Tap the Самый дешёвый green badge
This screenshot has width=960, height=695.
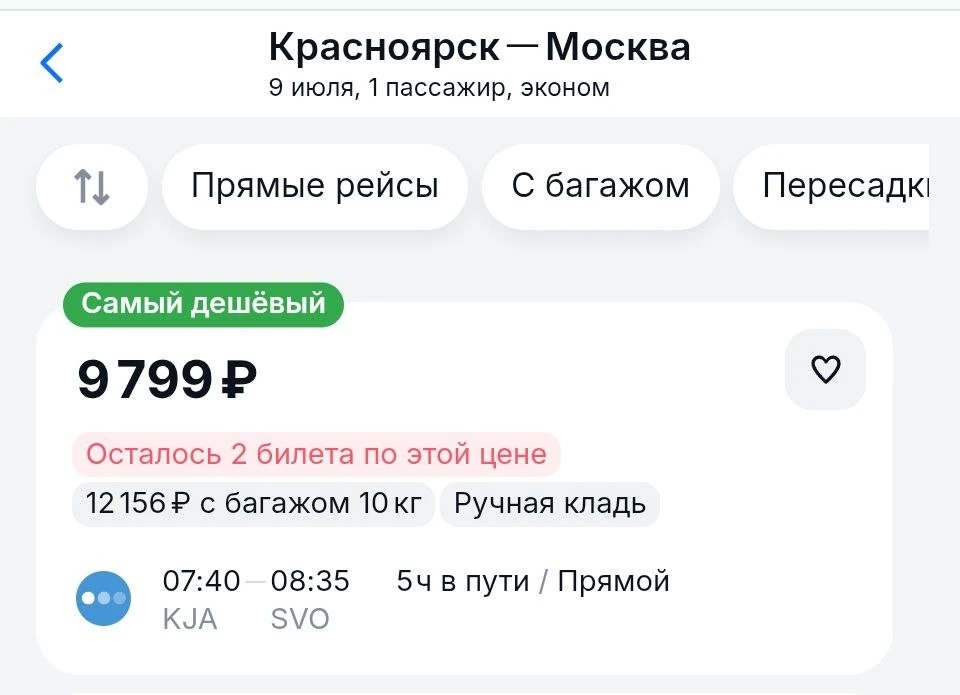[x=203, y=304]
